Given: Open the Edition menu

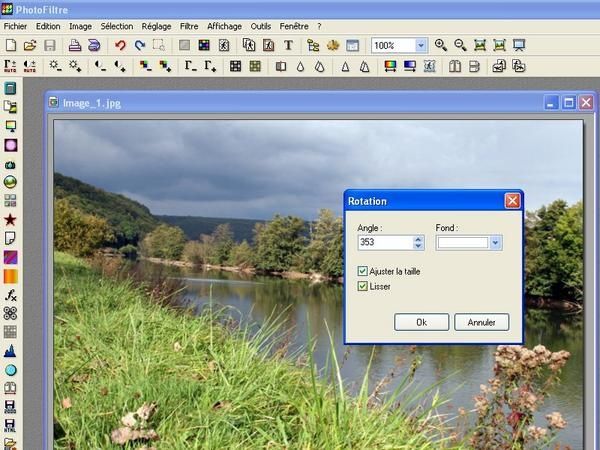Looking at the screenshot, I should (x=48, y=26).
